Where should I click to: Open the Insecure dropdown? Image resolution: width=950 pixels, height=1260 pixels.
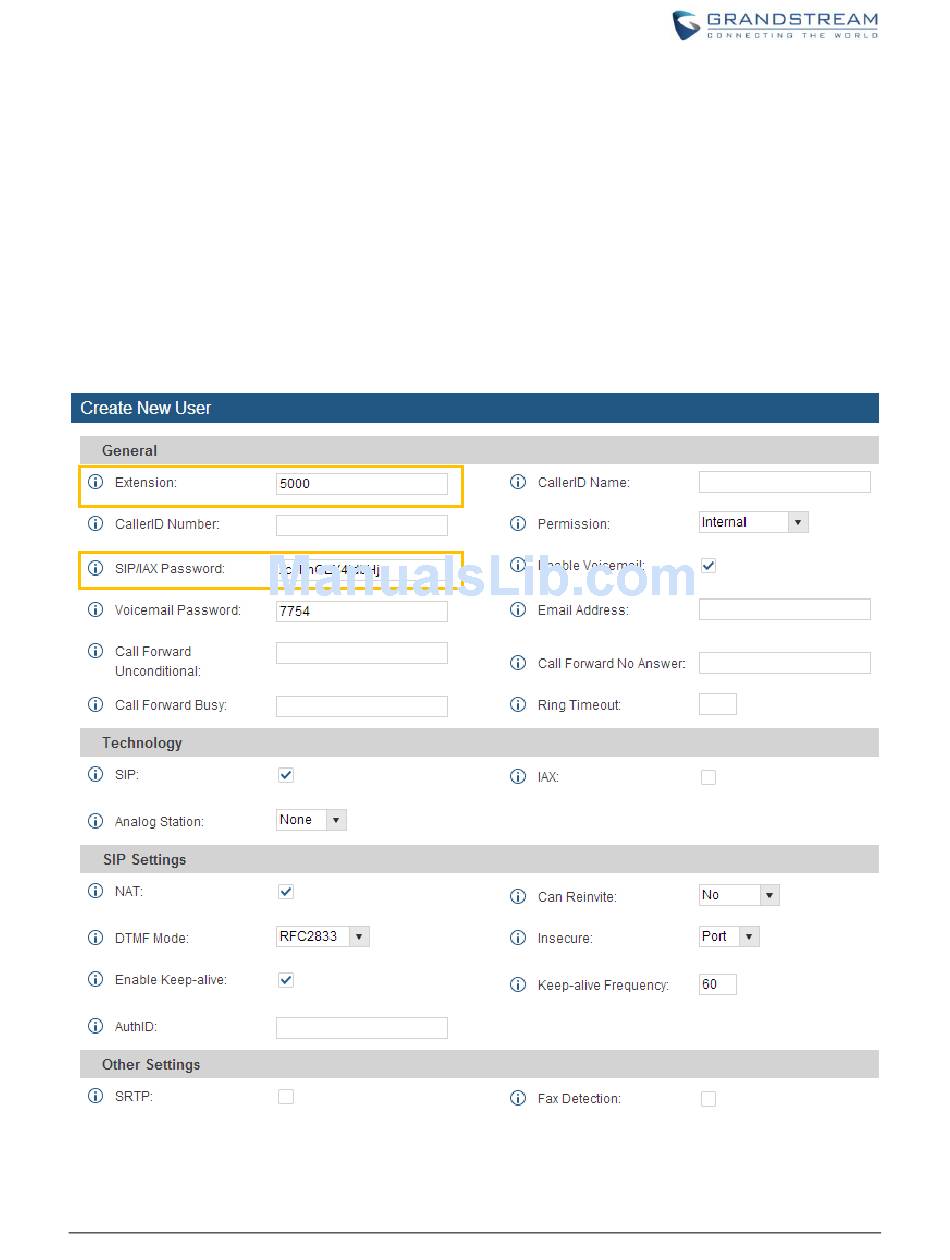[729, 937]
